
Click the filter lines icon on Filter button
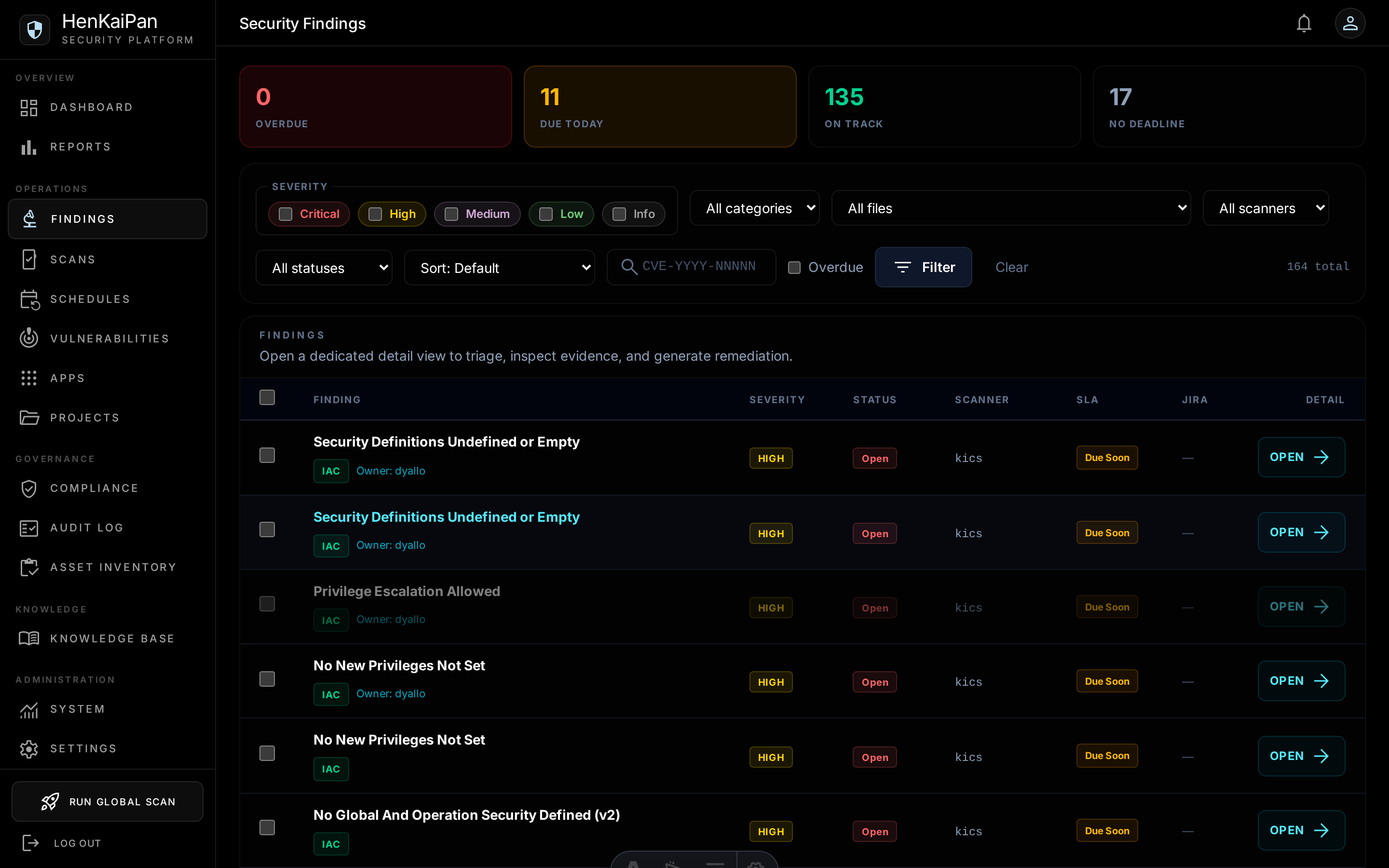coord(903,267)
